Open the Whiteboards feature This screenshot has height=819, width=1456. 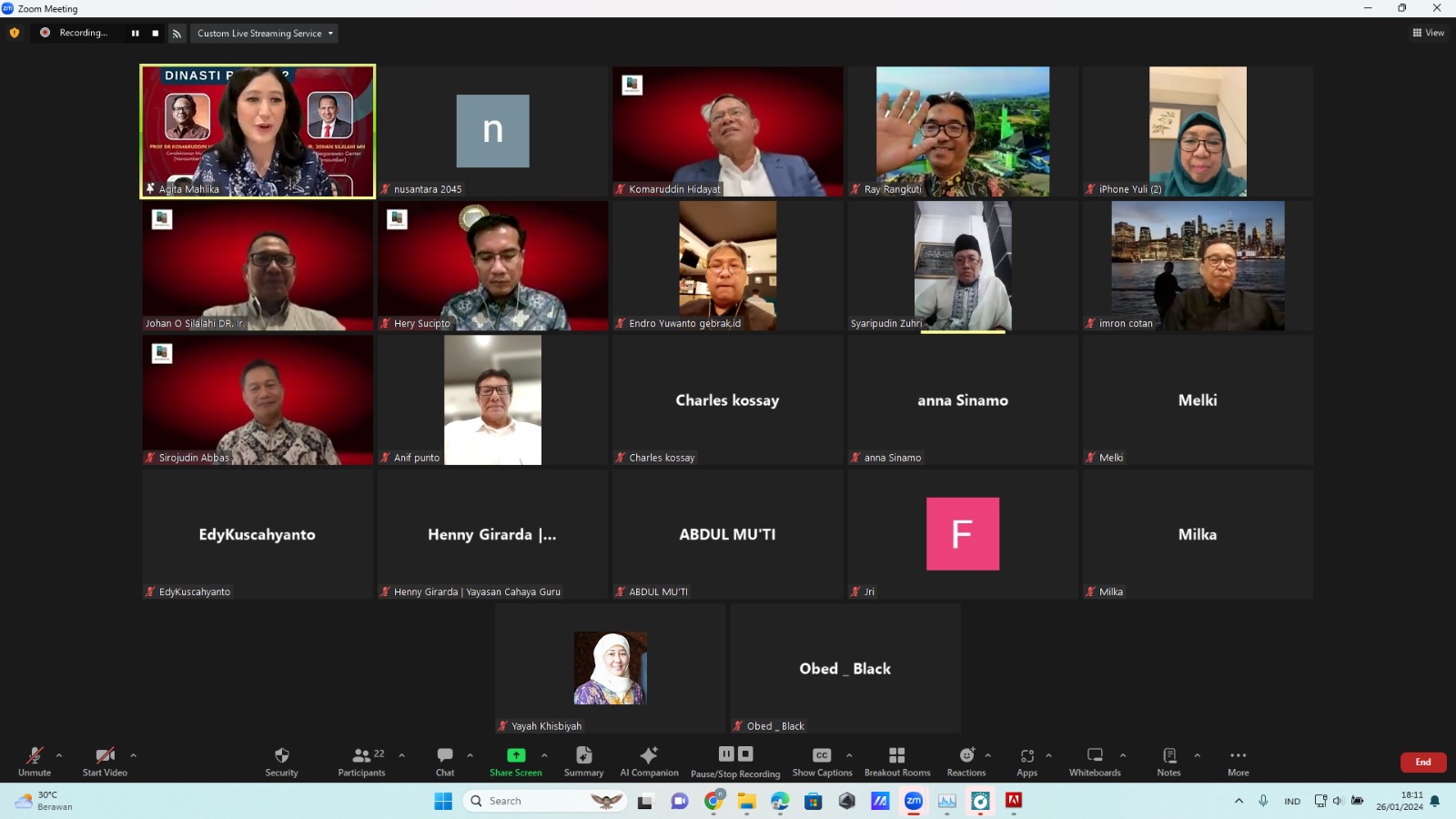(x=1095, y=761)
